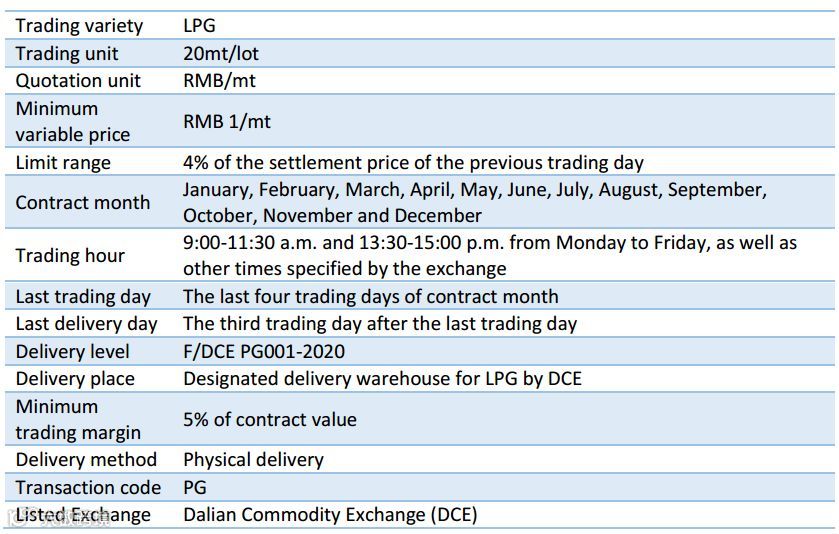The height and width of the screenshot is (534, 839).
Task: Select the 'F/DCE PG001-2020' delivery level value
Action: coord(264,352)
